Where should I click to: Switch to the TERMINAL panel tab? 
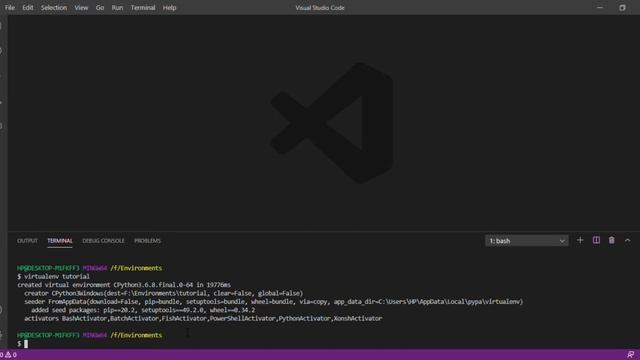[x=60, y=241]
